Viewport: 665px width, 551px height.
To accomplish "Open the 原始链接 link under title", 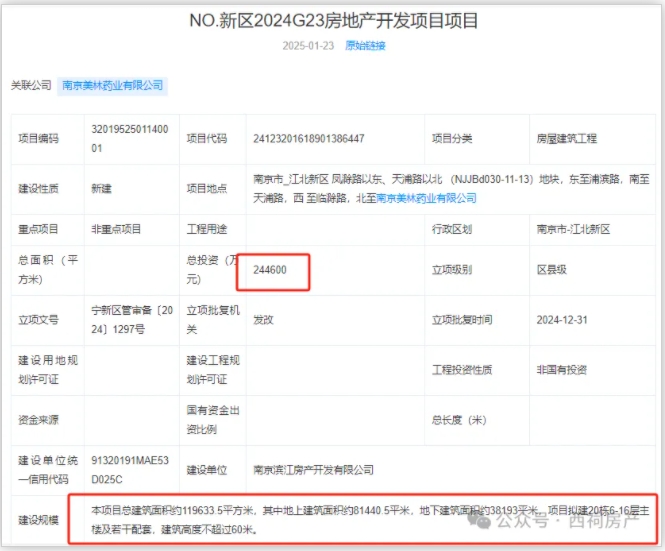I will point(365,46).
